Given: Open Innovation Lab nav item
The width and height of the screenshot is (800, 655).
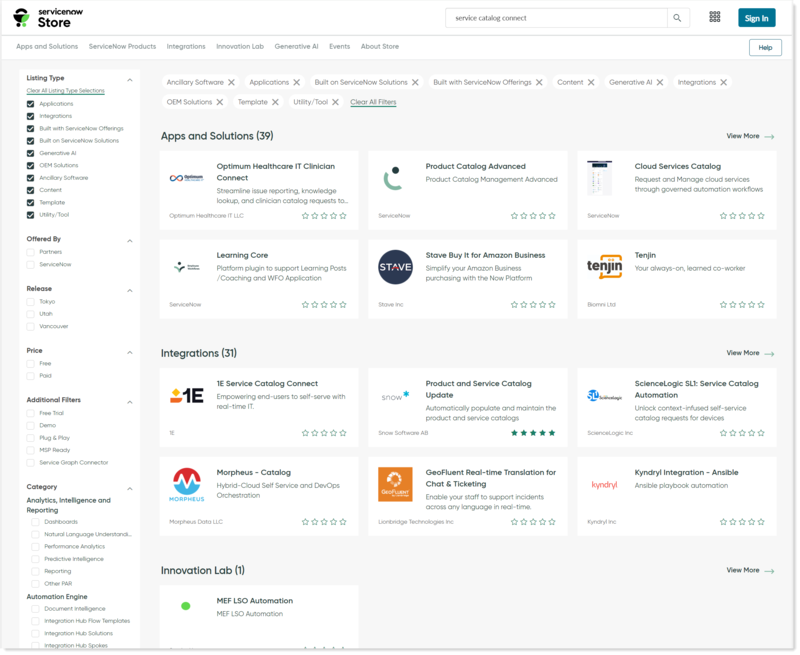Looking at the screenshot, I should (x=240, y=46).
